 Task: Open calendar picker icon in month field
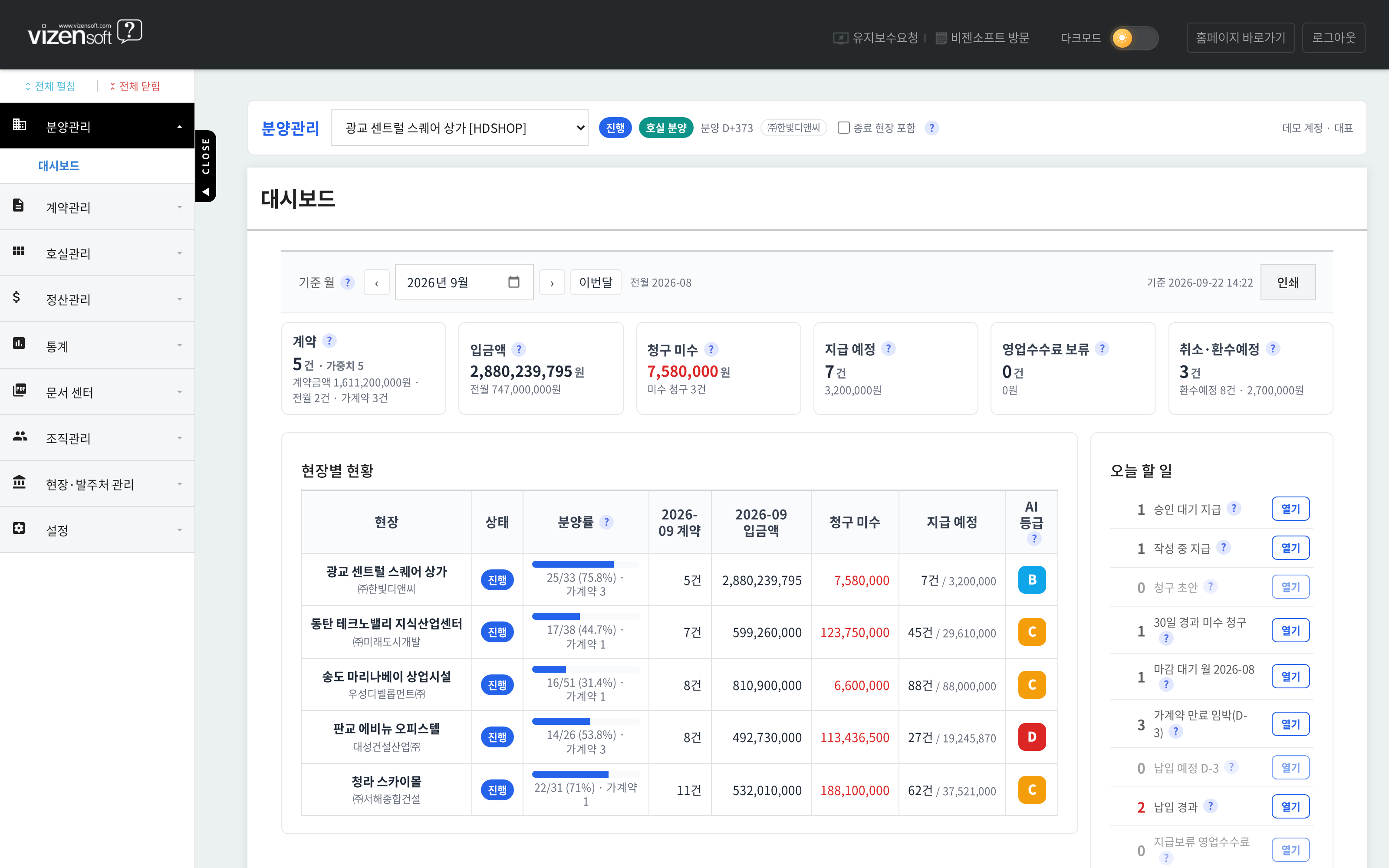(513, 282)
